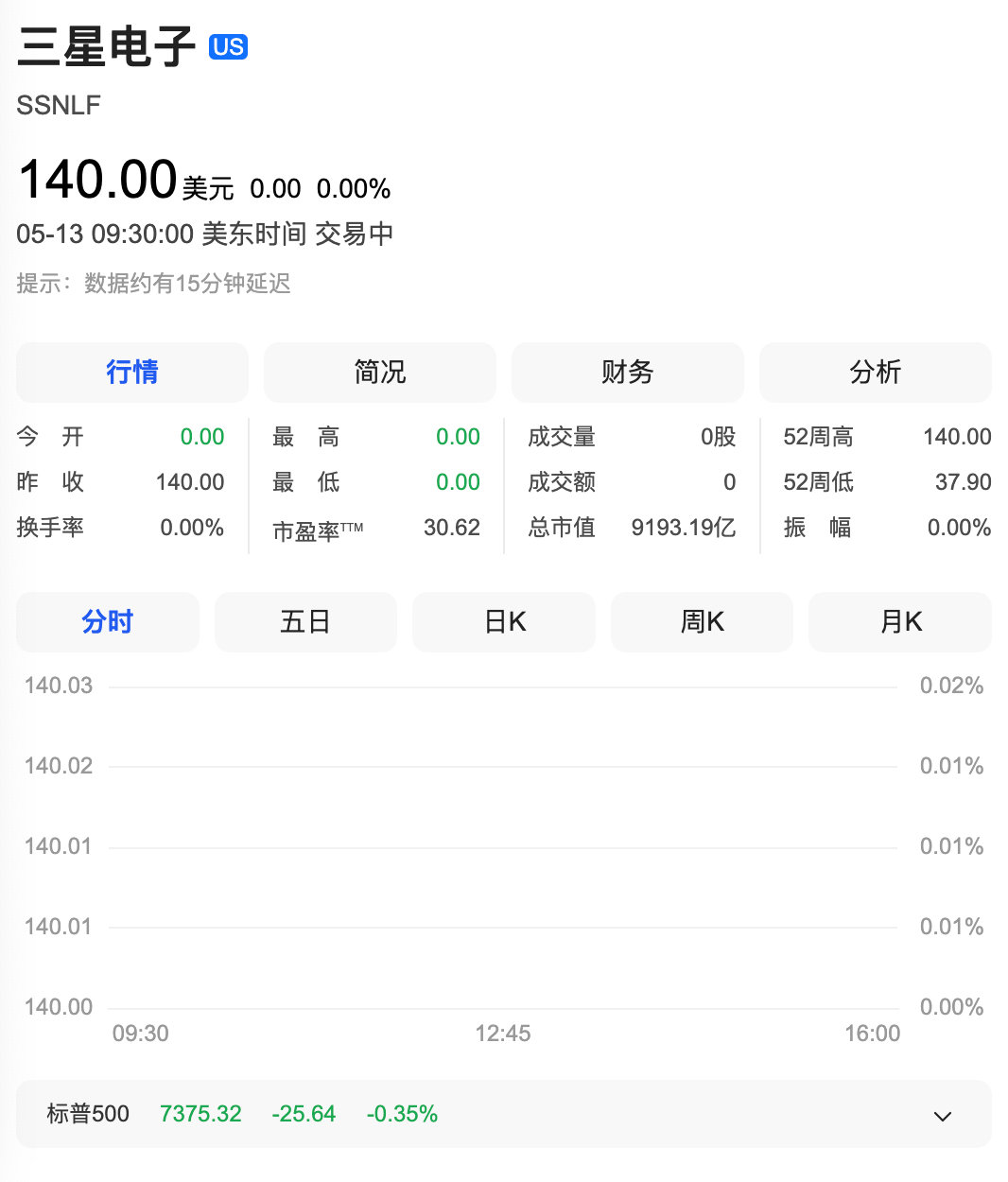This screenshot has height=1182, width=1008.
Task: Click the 换手率 value 0.00%
Action: click(x=192, y=528)
